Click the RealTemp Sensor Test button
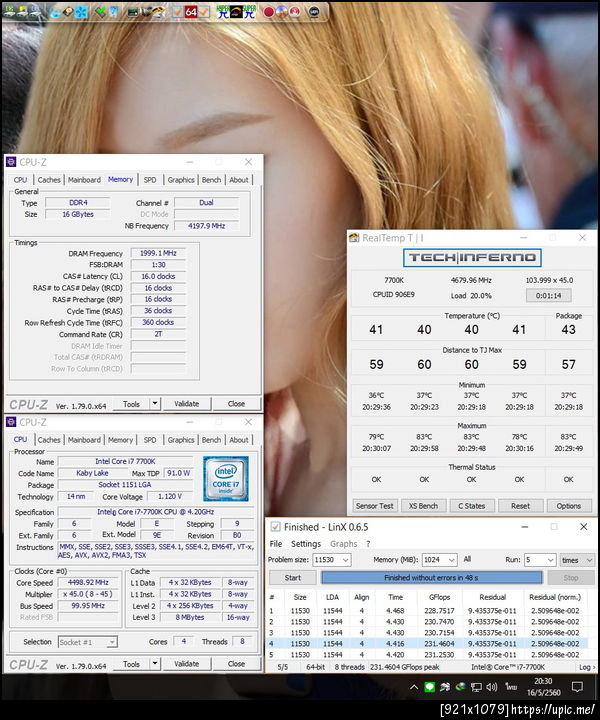Screen dimensions: 600x720 click(x=375, y=506)
